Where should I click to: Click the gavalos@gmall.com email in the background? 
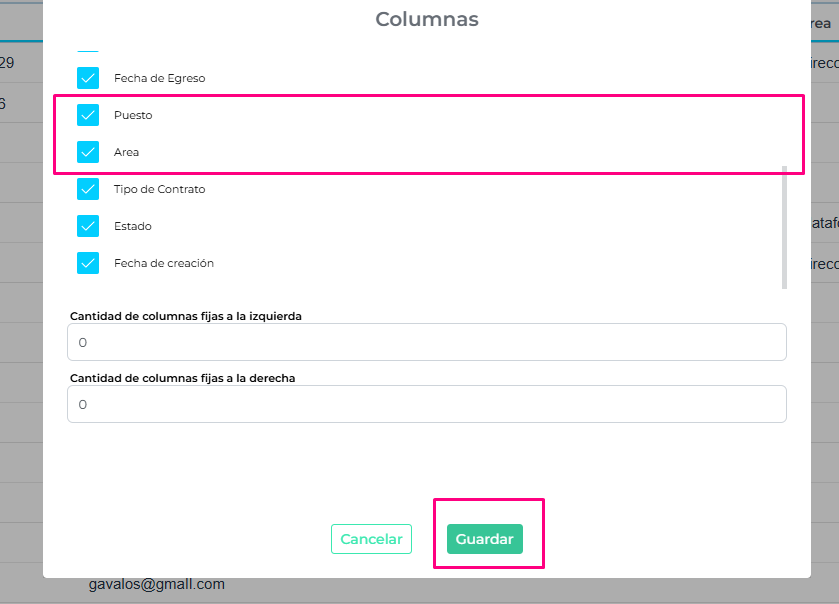pyautogui.click(x=157, y=584)
